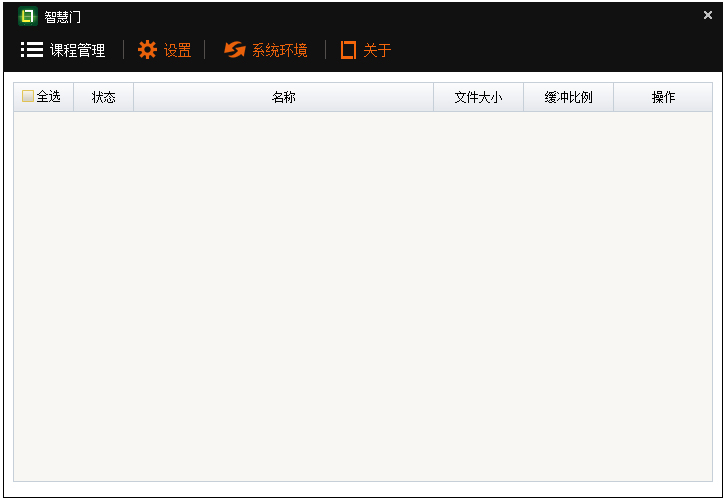Open the 课程管理 tab label
Image resolution: width=726 pixels, height=500 pixels.
(x=78, y=50)
